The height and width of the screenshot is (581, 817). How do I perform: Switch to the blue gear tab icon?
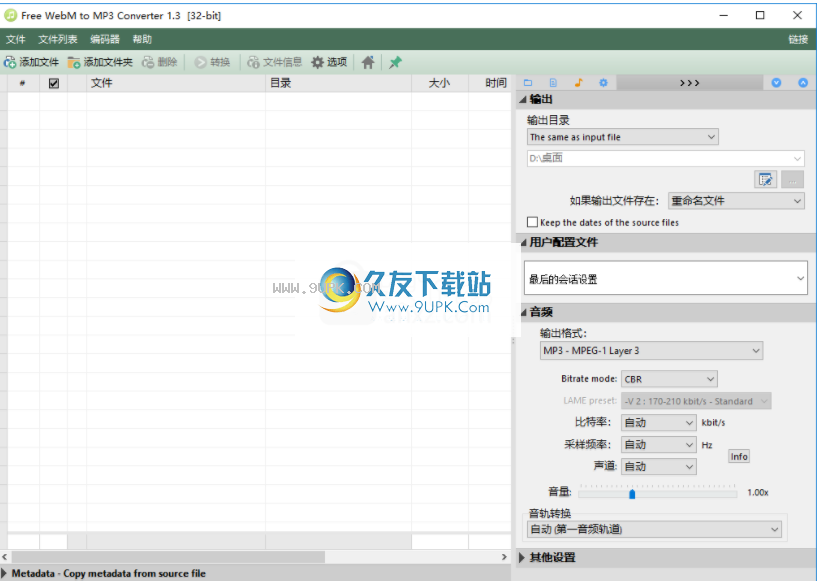(x=603, y=83)
